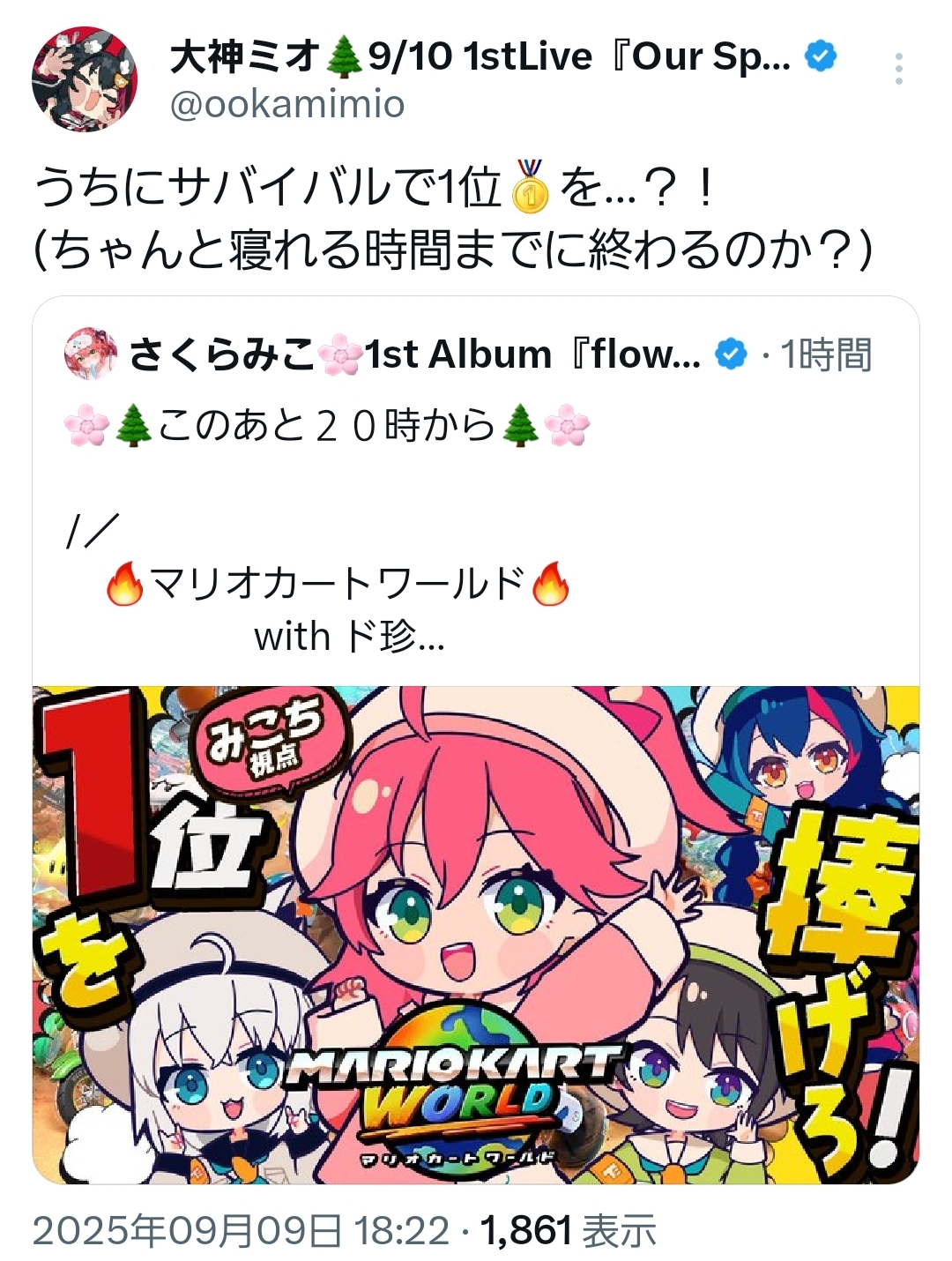Open the quoted tweet's 1時間 timestamp
The image size is (952, 1261).
pyautogui.click(x=826, y=354)
